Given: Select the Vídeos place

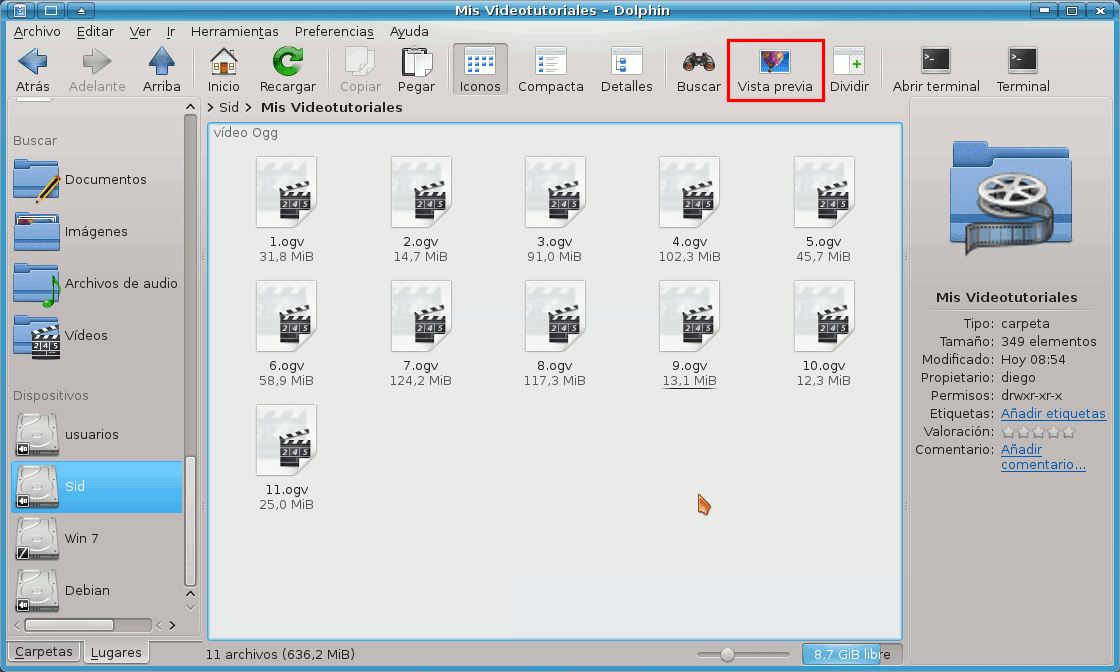Looking at the screenshot, I should (x=96, y=336).
